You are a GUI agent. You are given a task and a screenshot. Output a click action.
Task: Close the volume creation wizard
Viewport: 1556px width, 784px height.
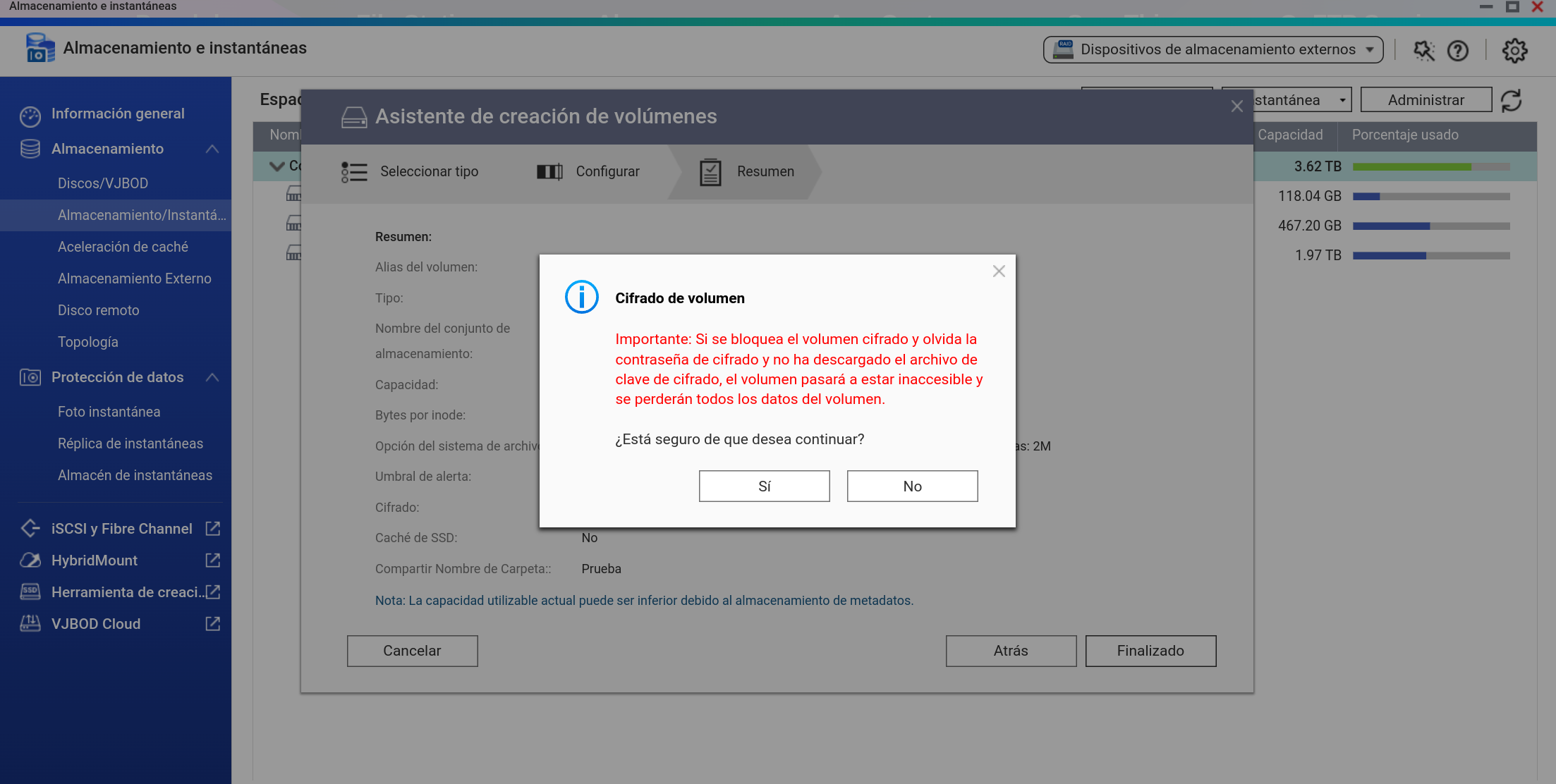1236,106
